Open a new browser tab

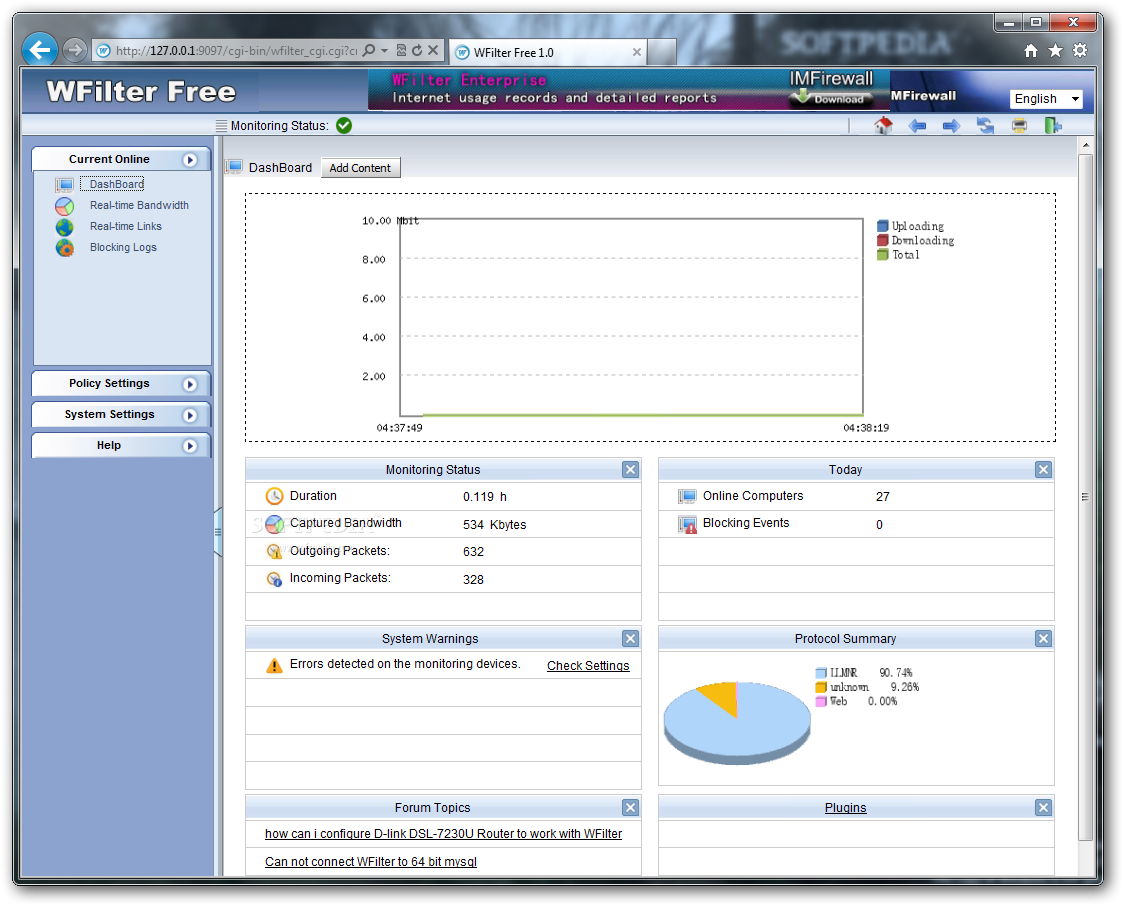[662, 52]
